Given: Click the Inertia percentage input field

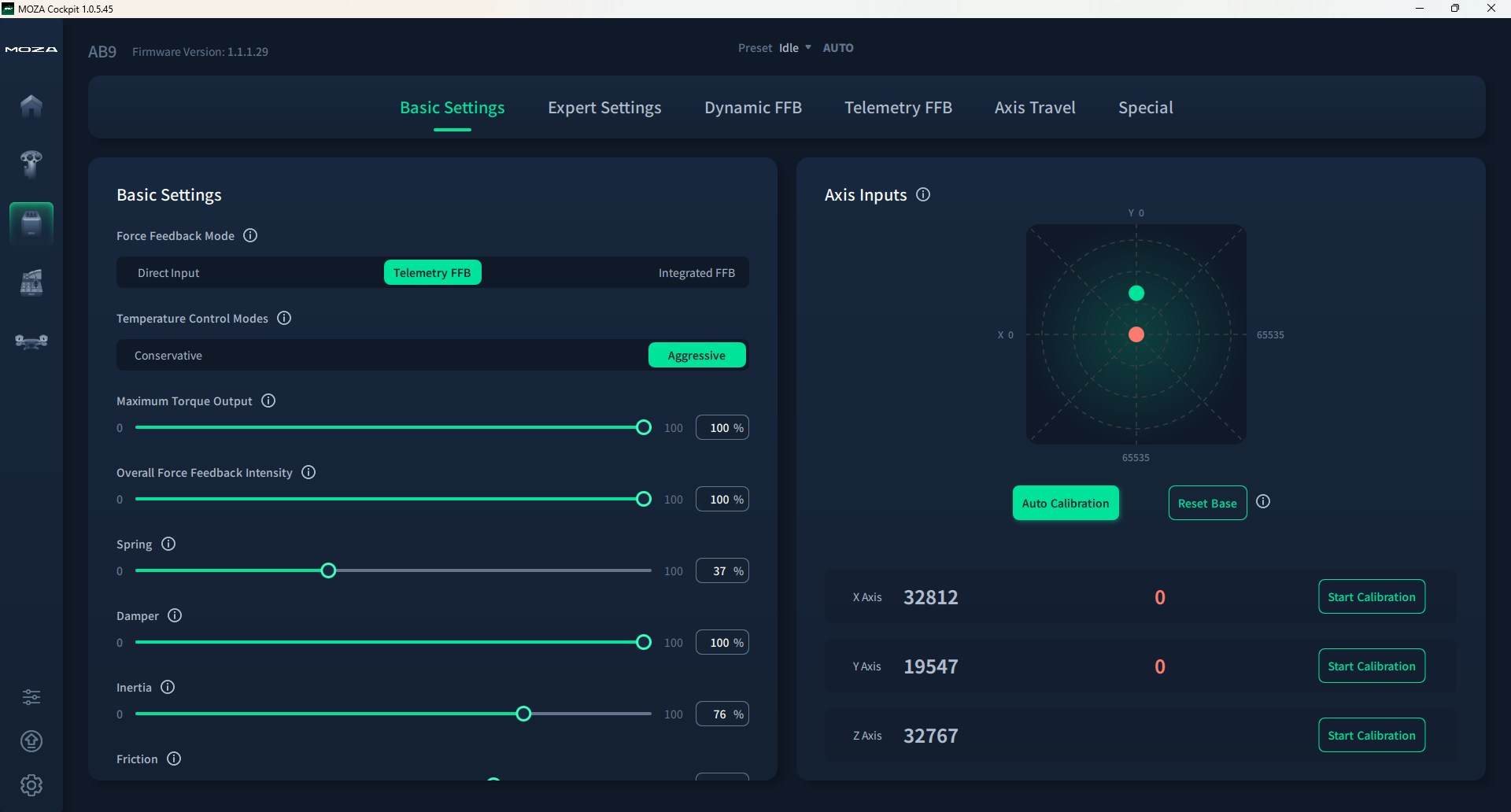Looking at the screenshot, I should (x=719, y=714).
